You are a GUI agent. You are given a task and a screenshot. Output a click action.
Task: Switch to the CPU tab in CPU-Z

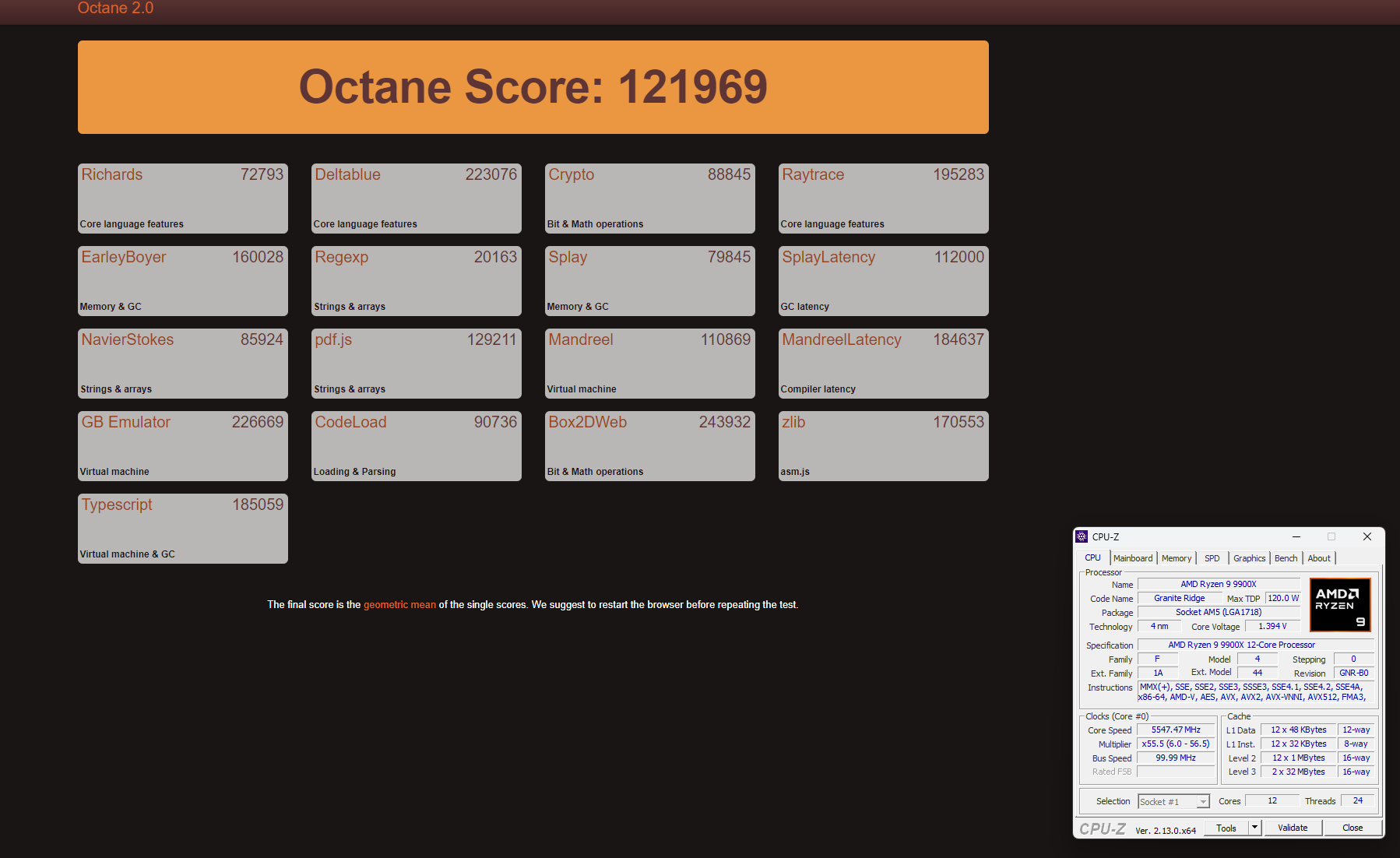pyautogui.click(x=1092, y=557)
